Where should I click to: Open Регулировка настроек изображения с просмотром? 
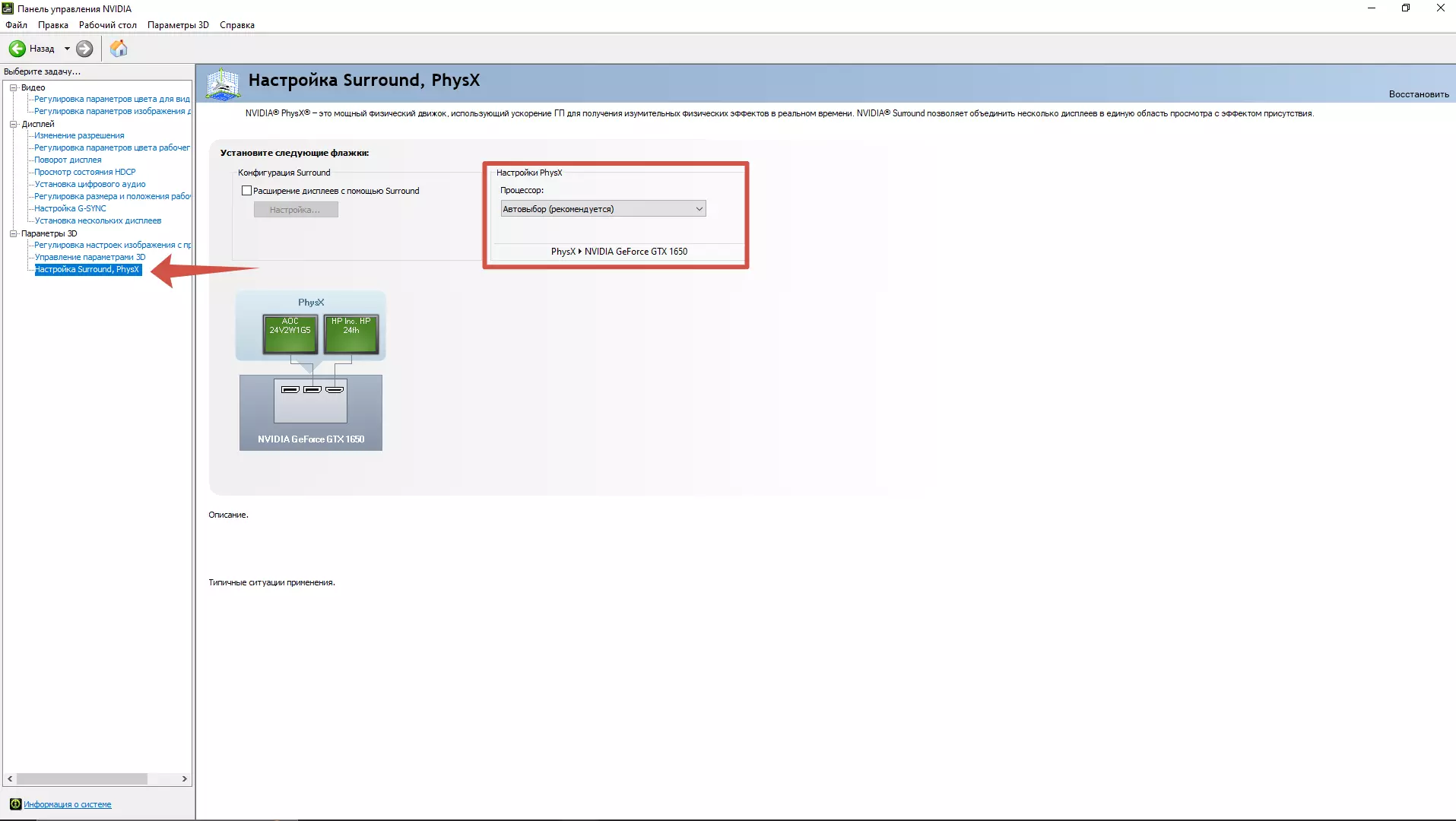(112, 245)
